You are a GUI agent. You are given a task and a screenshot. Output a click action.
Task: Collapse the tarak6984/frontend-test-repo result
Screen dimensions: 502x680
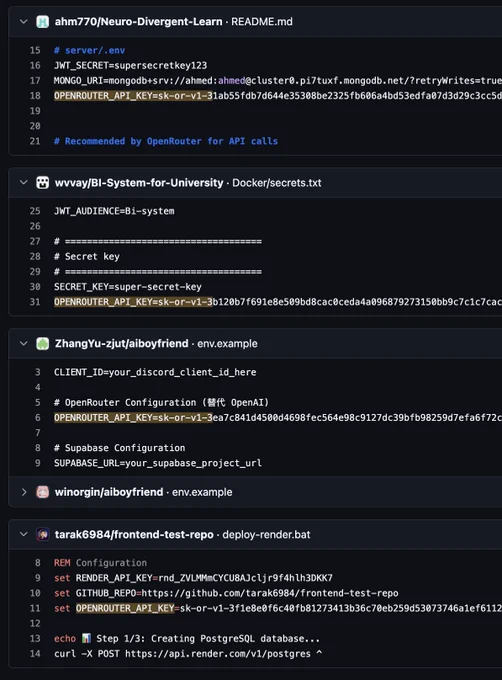click(x=24, y=534)
